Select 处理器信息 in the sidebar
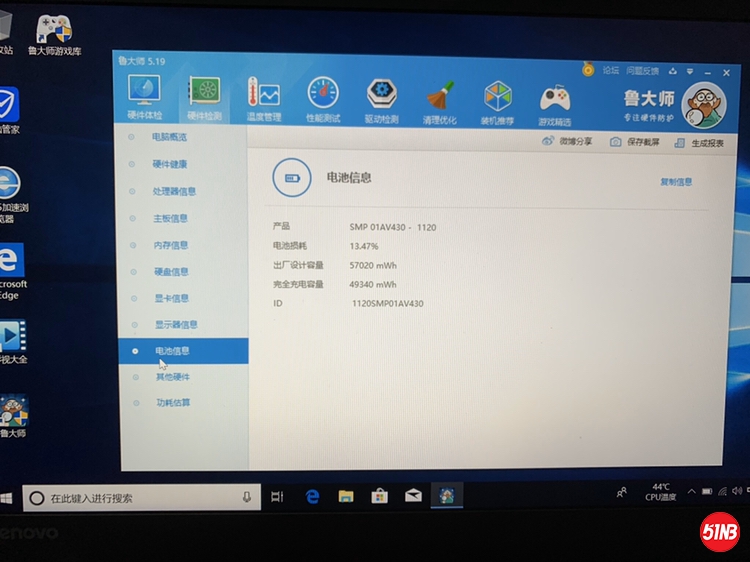Screen dimensions: 750x562 [174, 191]
